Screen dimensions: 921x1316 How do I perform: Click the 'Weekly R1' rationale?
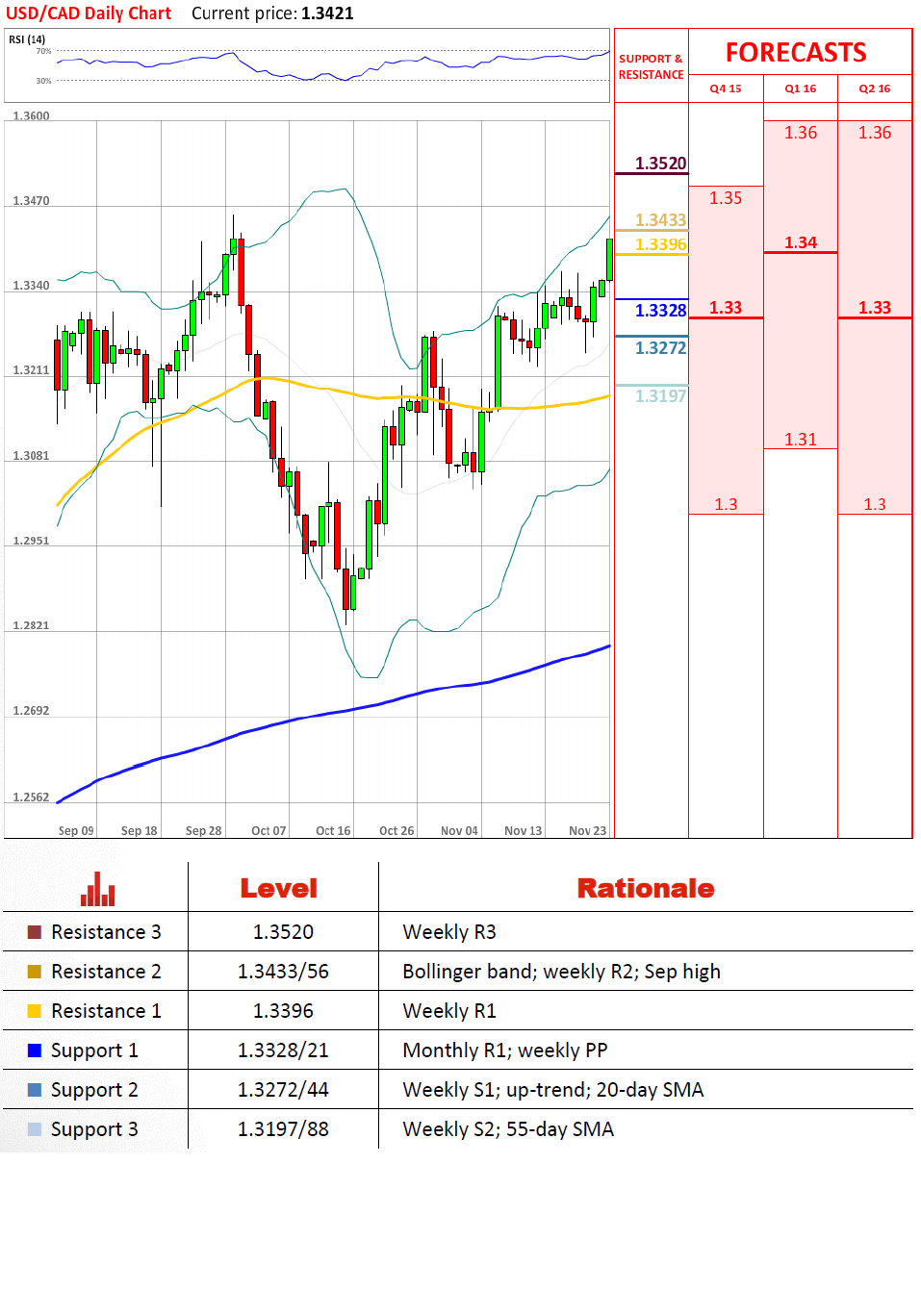(x=449, y=1011)
